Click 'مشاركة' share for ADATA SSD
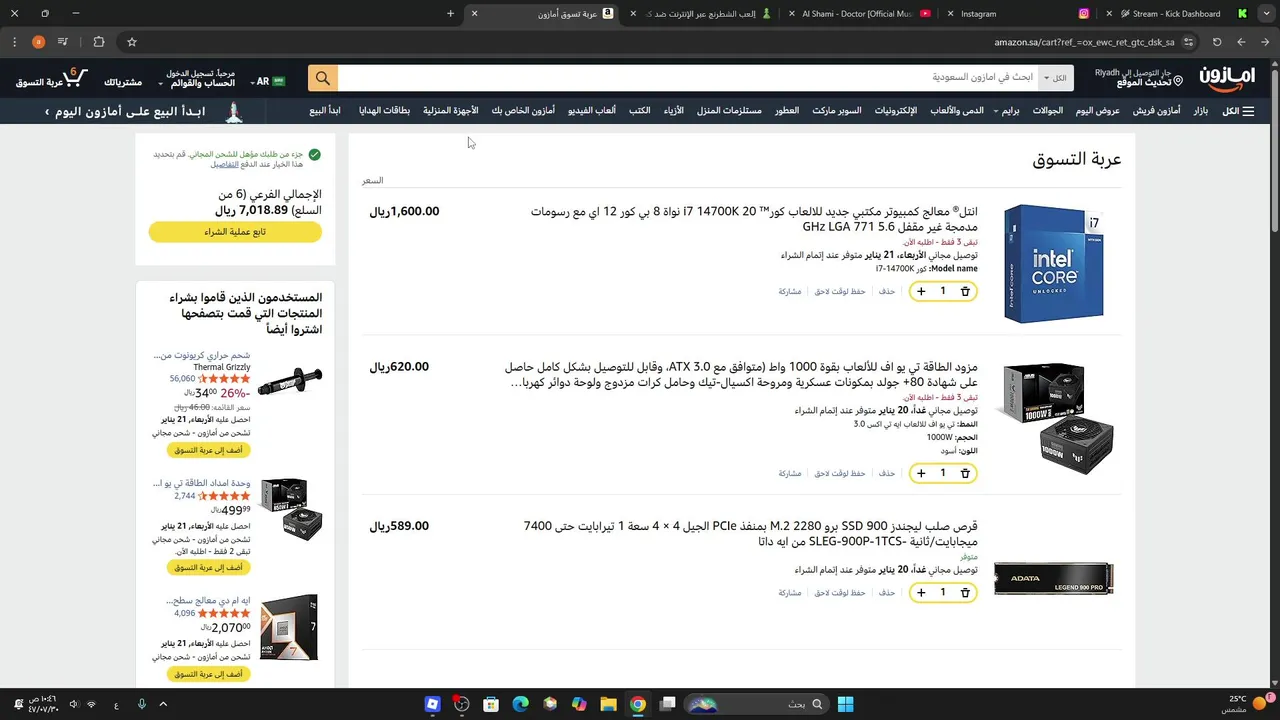 (790, 592)
